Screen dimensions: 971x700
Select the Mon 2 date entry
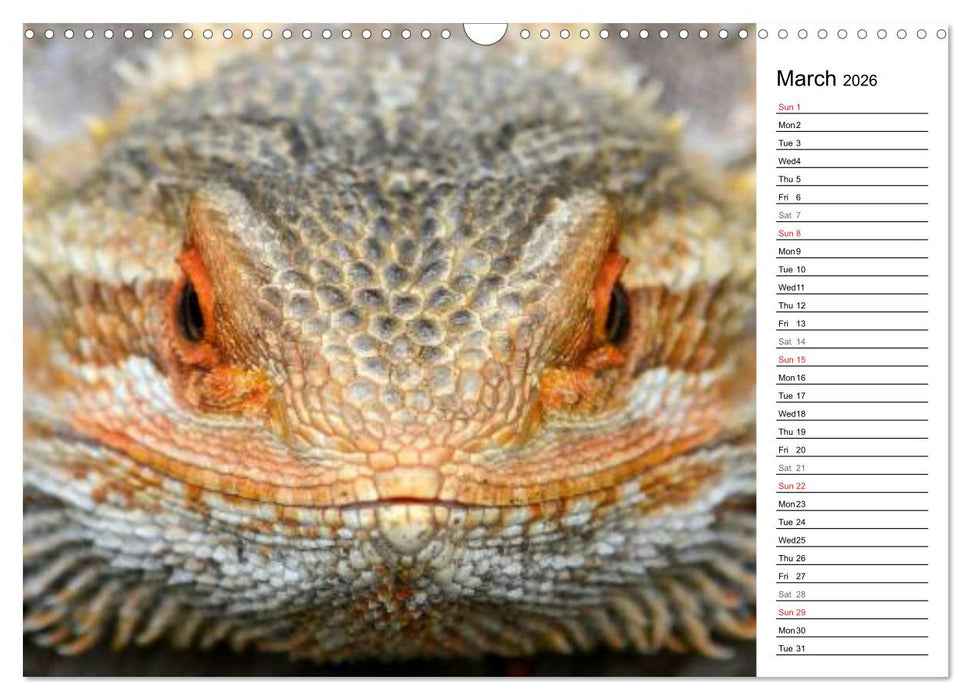790,124
